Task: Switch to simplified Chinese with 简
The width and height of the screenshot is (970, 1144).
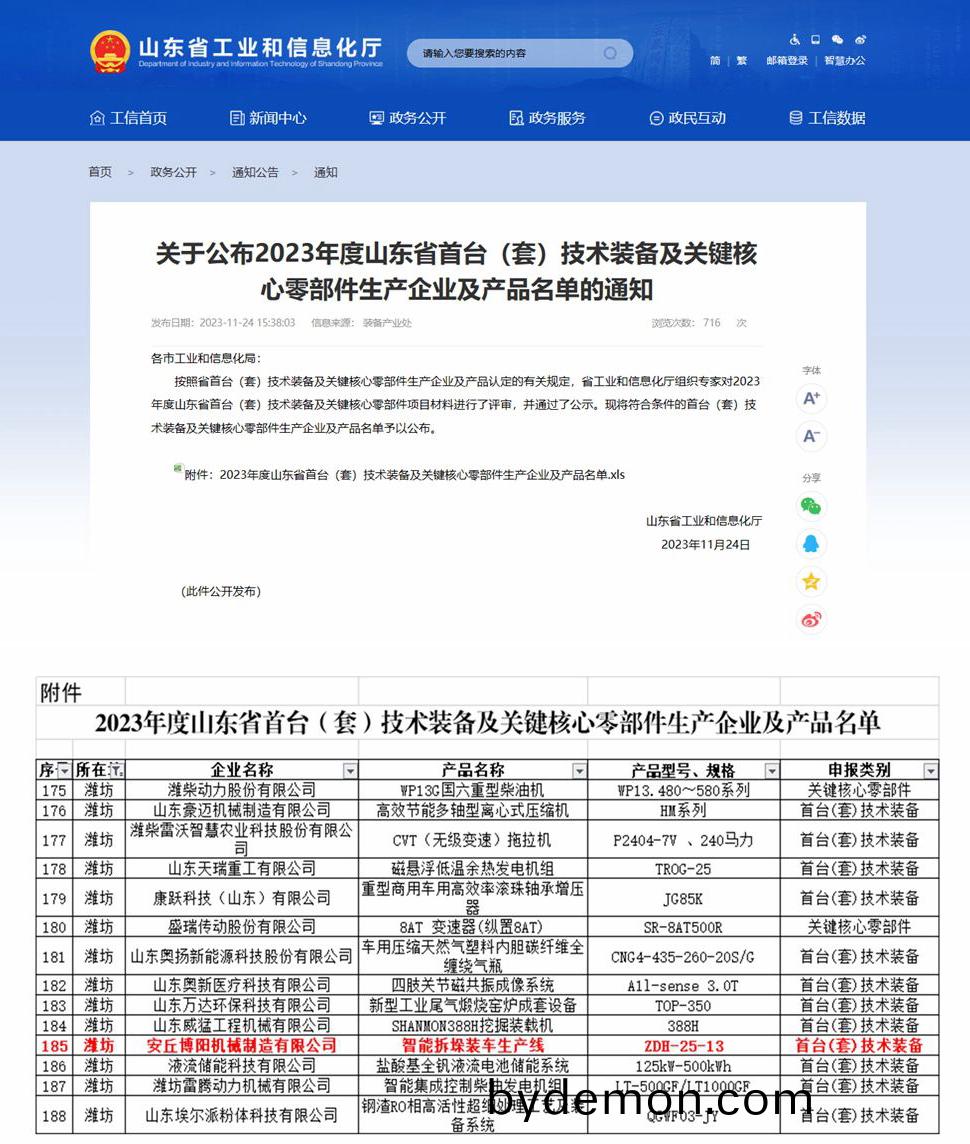Action: (x=716, y=60)
